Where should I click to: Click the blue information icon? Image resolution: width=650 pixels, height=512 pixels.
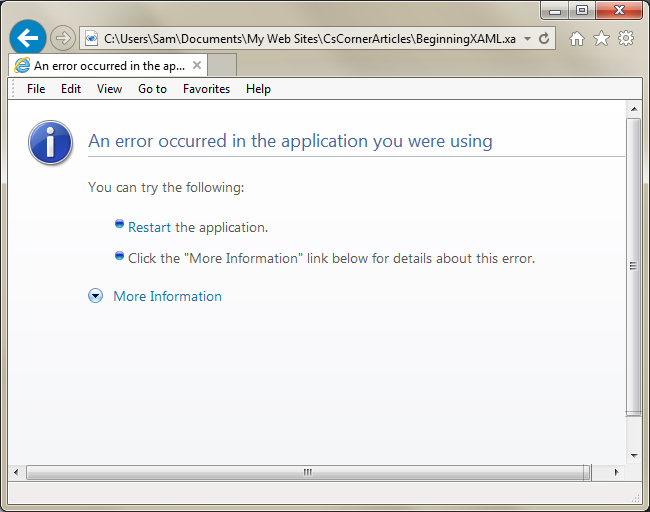point(51,142)
